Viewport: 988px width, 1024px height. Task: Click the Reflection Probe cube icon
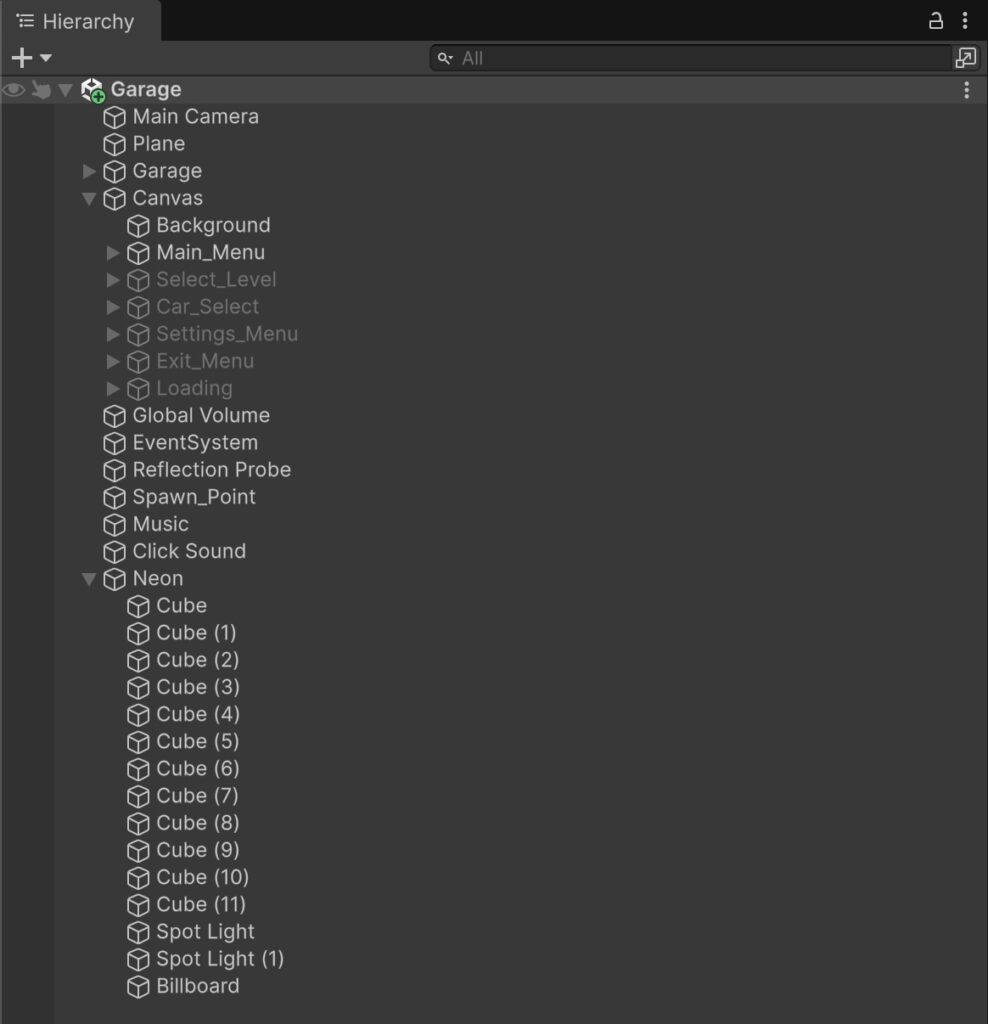[115, 470]
